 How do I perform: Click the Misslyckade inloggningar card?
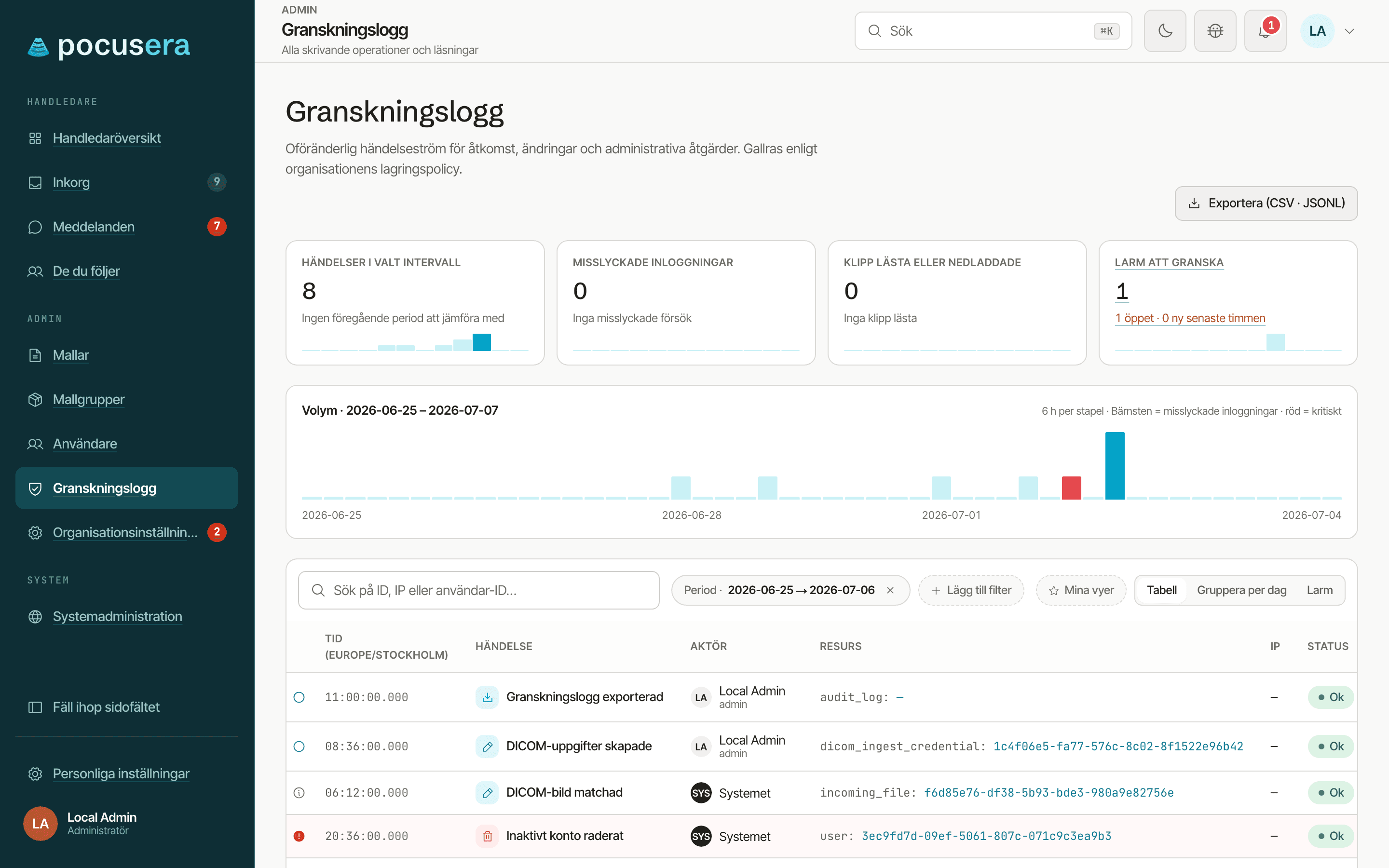pos(686,302)
